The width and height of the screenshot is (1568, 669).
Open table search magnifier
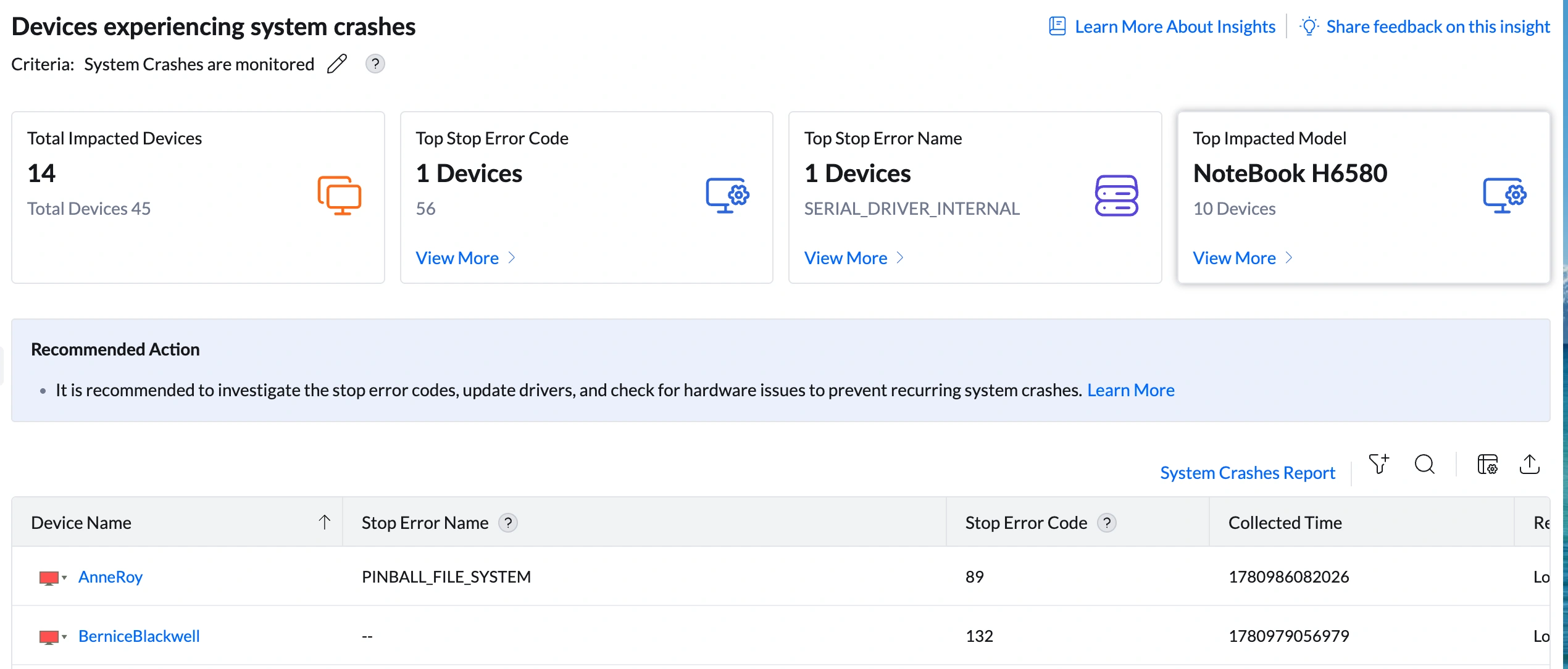coord(1424,464)
